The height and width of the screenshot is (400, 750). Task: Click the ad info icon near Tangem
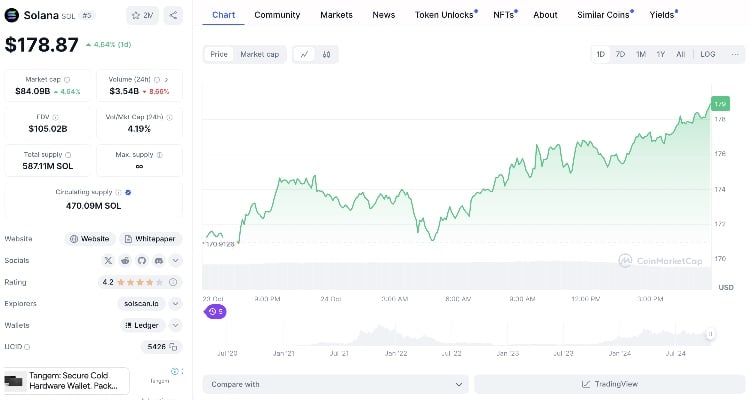(175, 371)
